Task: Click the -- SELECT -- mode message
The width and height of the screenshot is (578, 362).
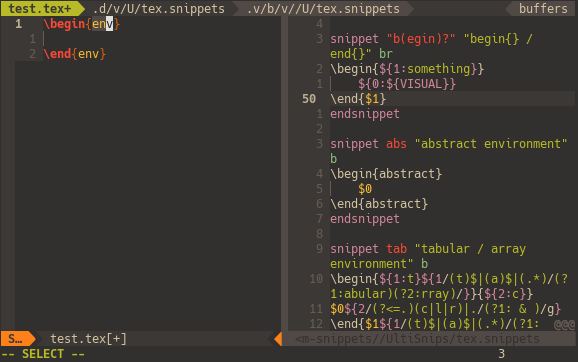Action: 43,354
